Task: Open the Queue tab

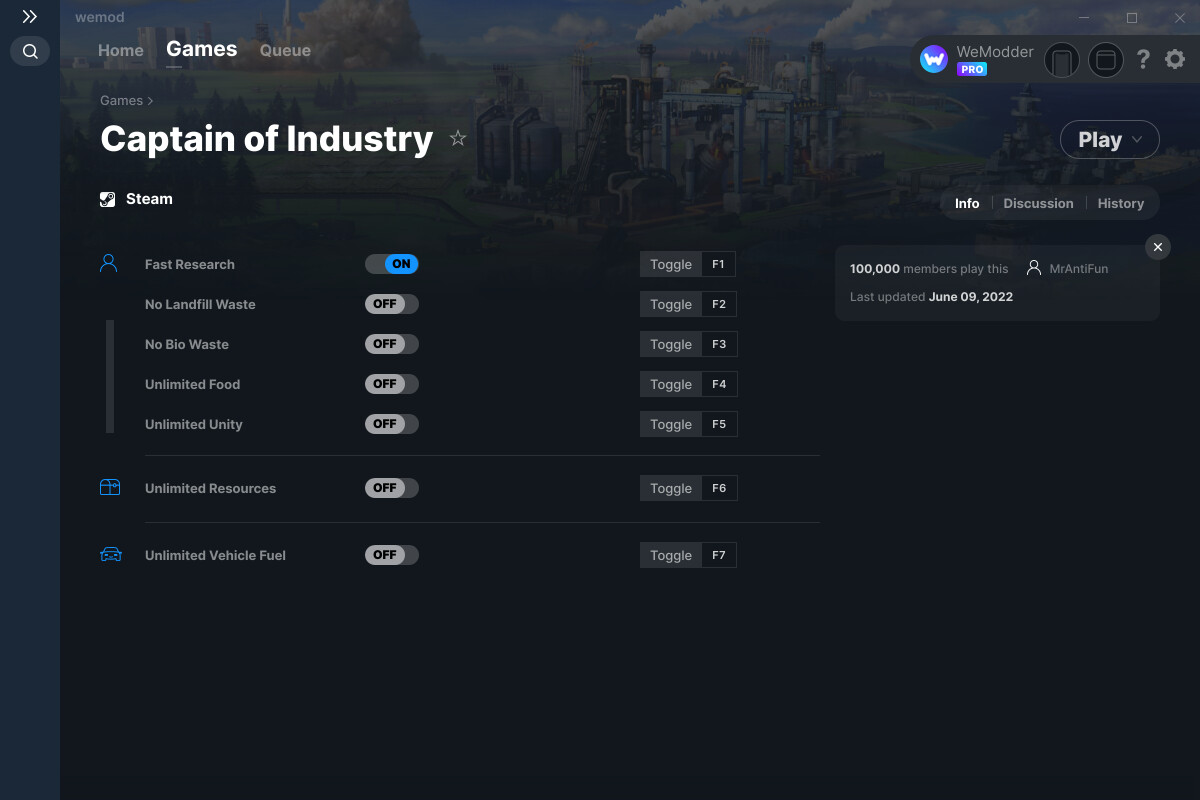Action: coord(285,50)
